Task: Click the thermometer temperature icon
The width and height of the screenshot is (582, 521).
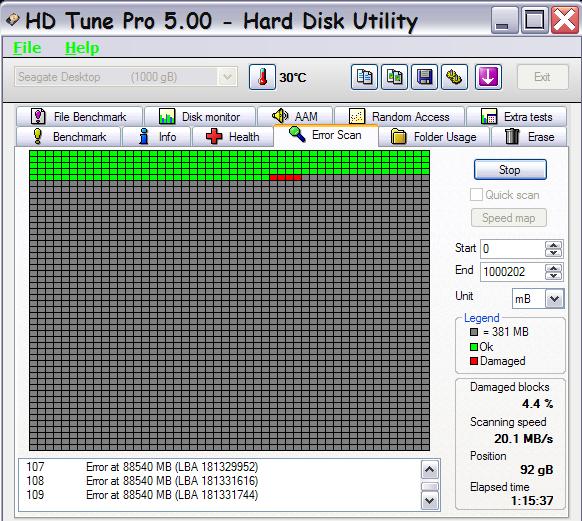Action: pyautogui.click(x=262, y=77)
